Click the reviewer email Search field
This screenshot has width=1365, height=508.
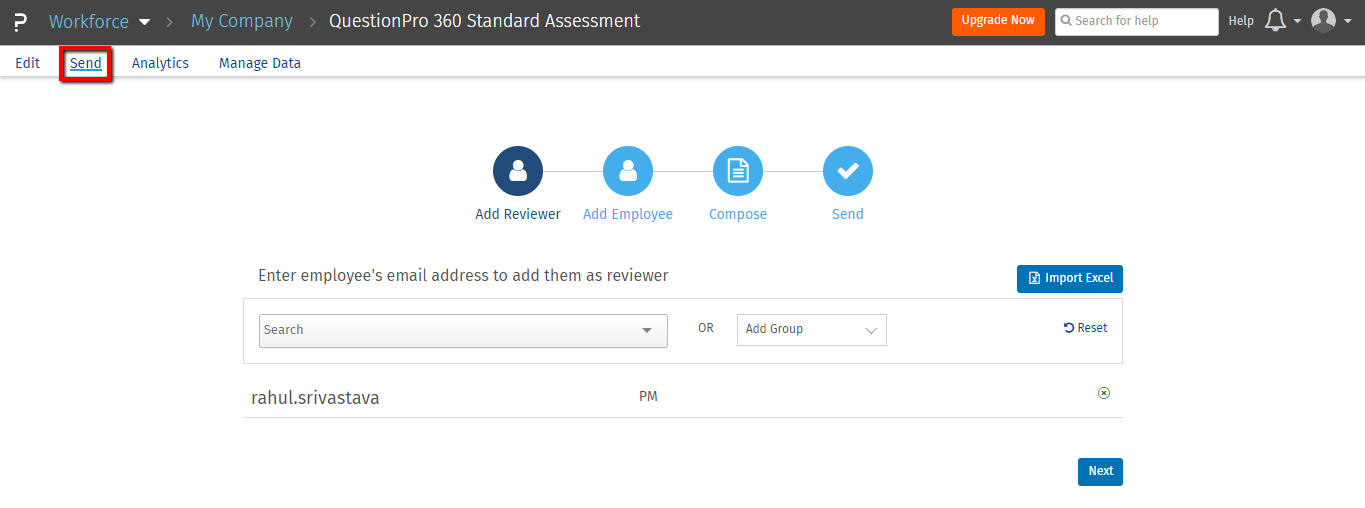[x=463, y=330]
